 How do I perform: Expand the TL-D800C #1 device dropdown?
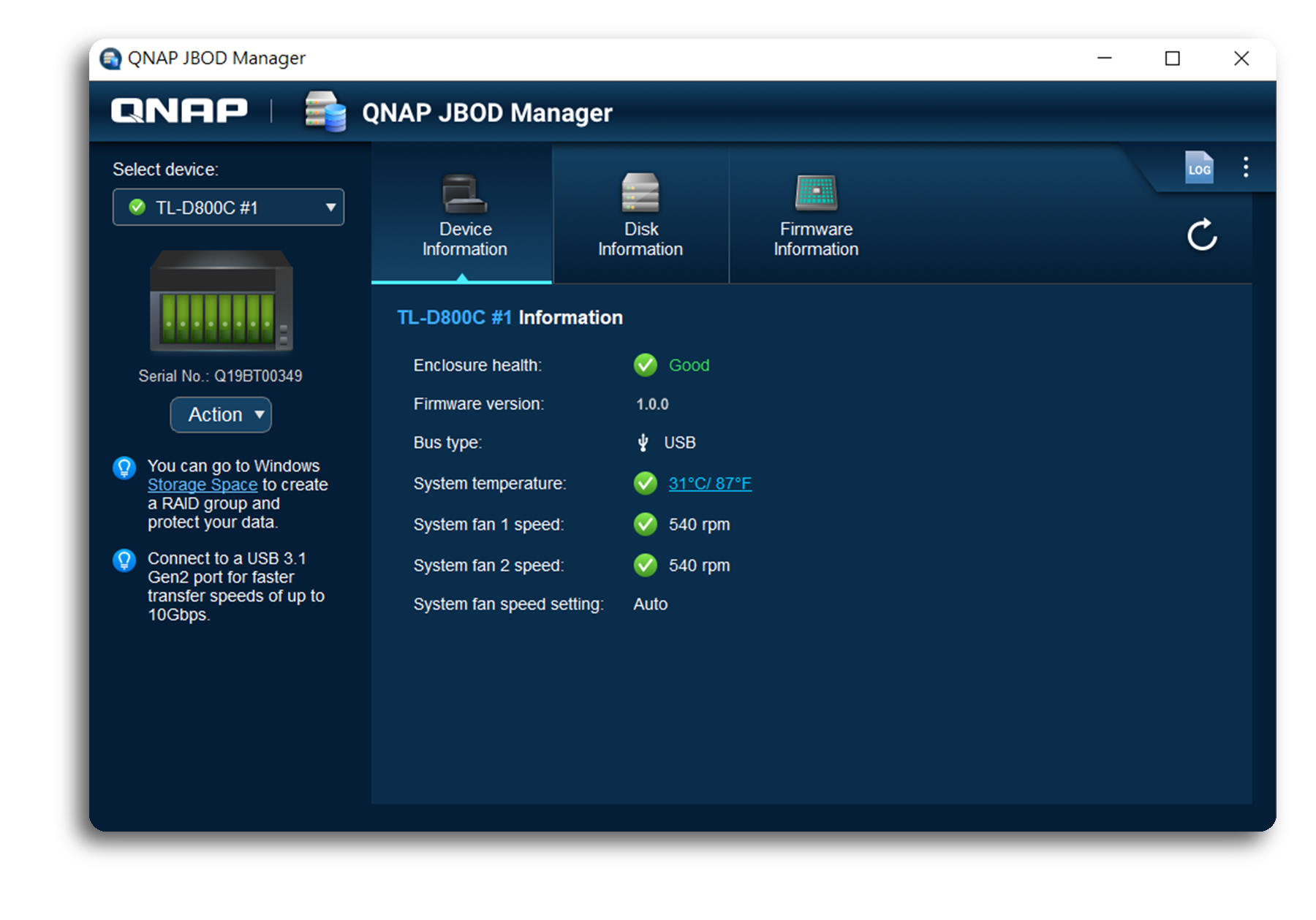click(x=228, y=208)
